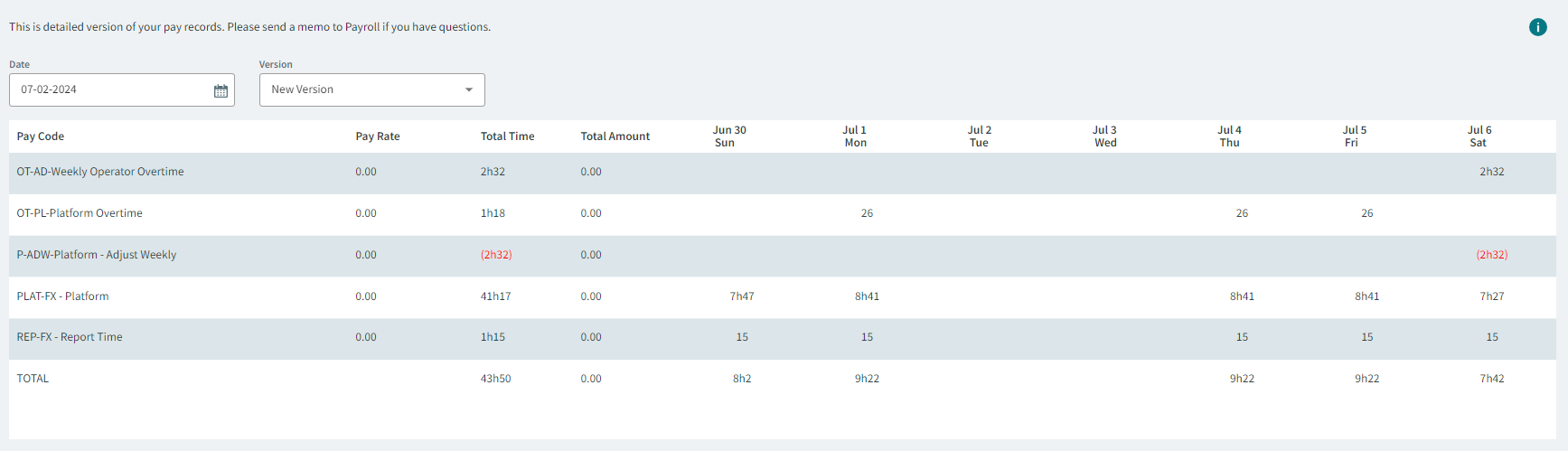Click the 43h50 total time value
1568x451 pixels.
tap(495, 379)
